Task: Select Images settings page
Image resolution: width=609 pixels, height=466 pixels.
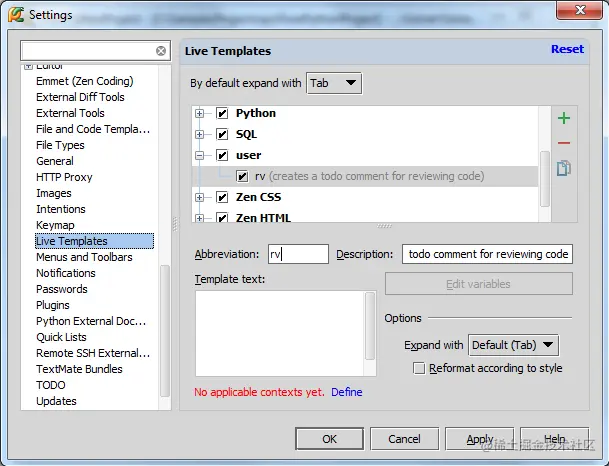Action: pos(54,193)
